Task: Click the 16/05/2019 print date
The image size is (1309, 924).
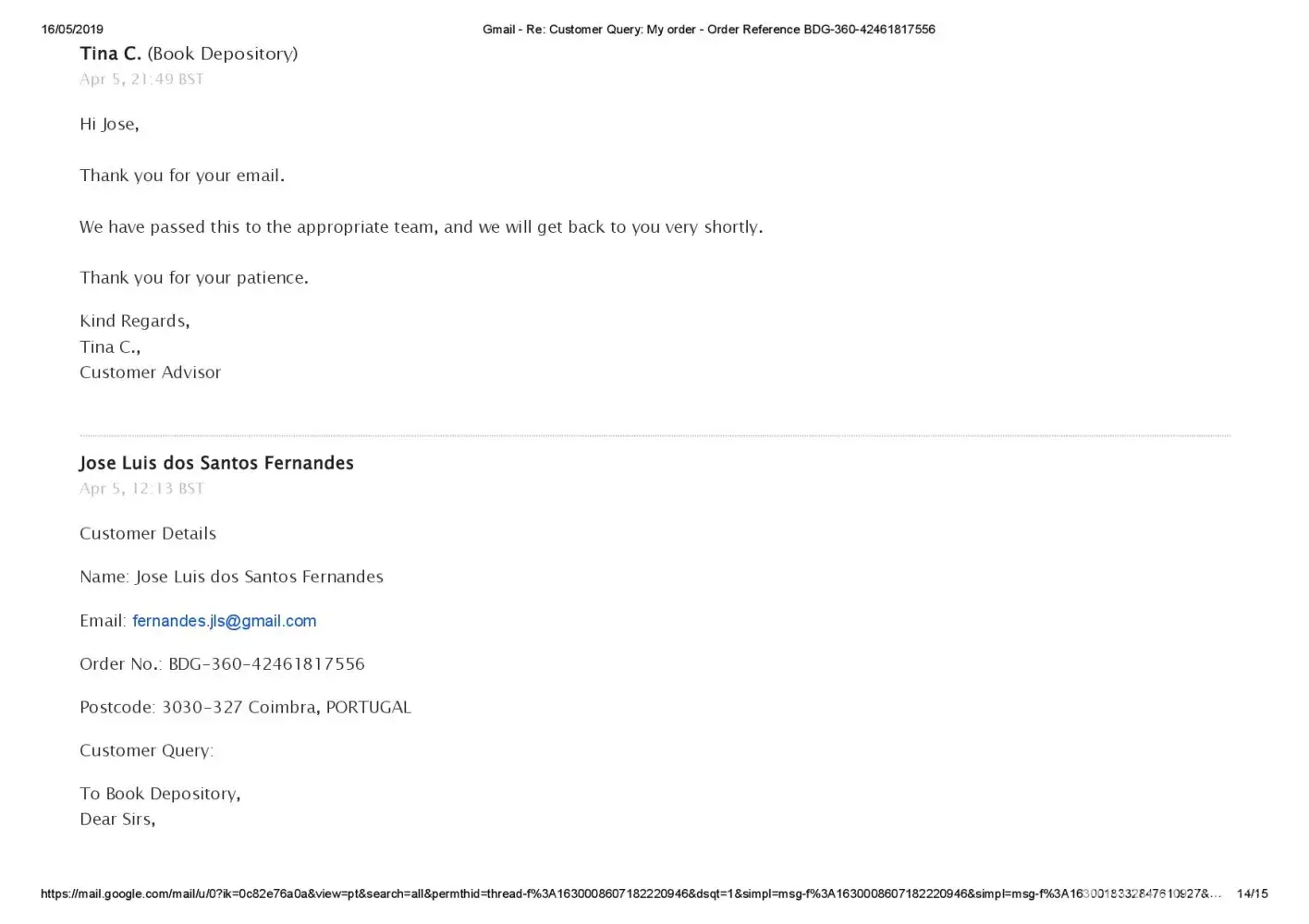Action: pos(72,30)
